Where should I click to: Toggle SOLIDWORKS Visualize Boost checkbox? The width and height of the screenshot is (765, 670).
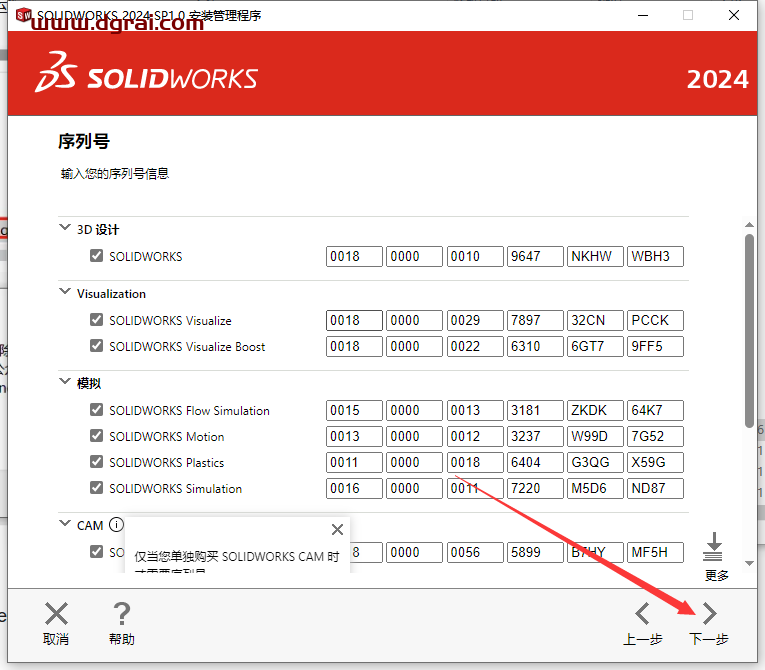pos(96,345)
